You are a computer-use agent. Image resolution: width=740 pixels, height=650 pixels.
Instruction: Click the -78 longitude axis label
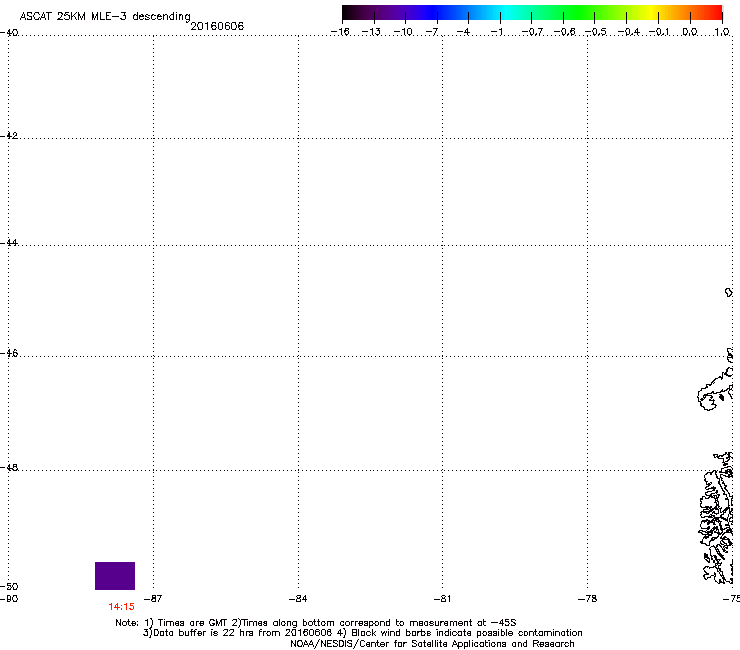587,599
